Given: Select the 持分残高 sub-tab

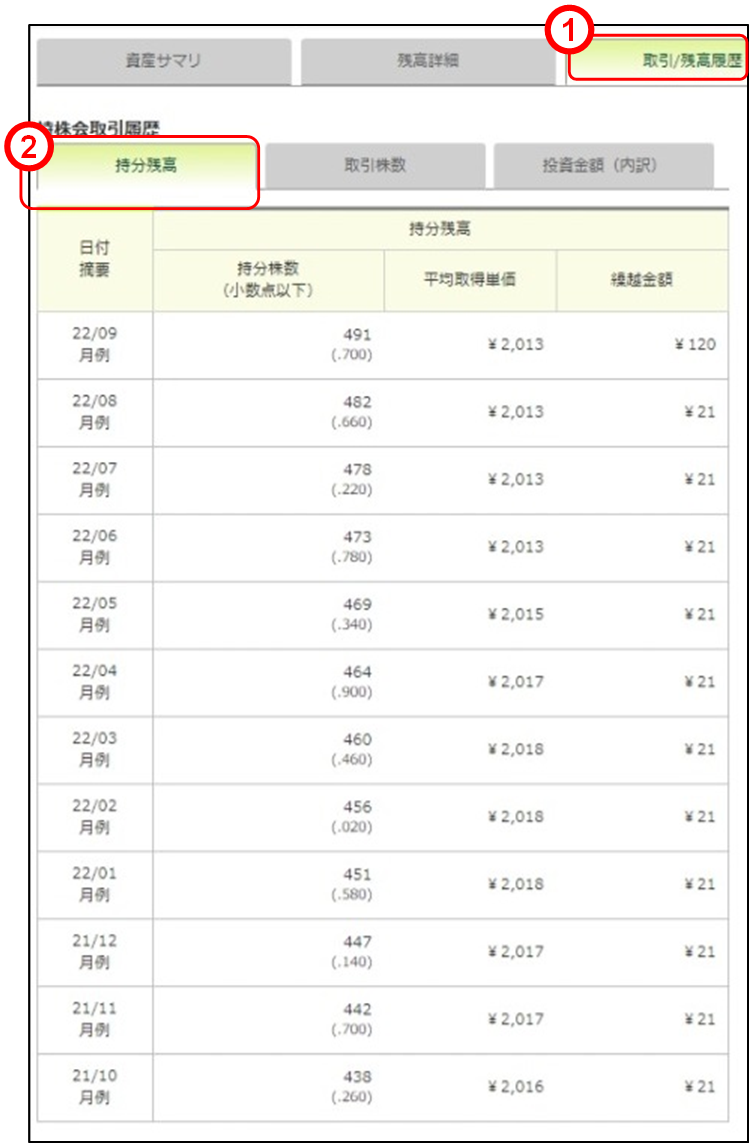Looking at the screenshot, I should [x=146, y=166].
